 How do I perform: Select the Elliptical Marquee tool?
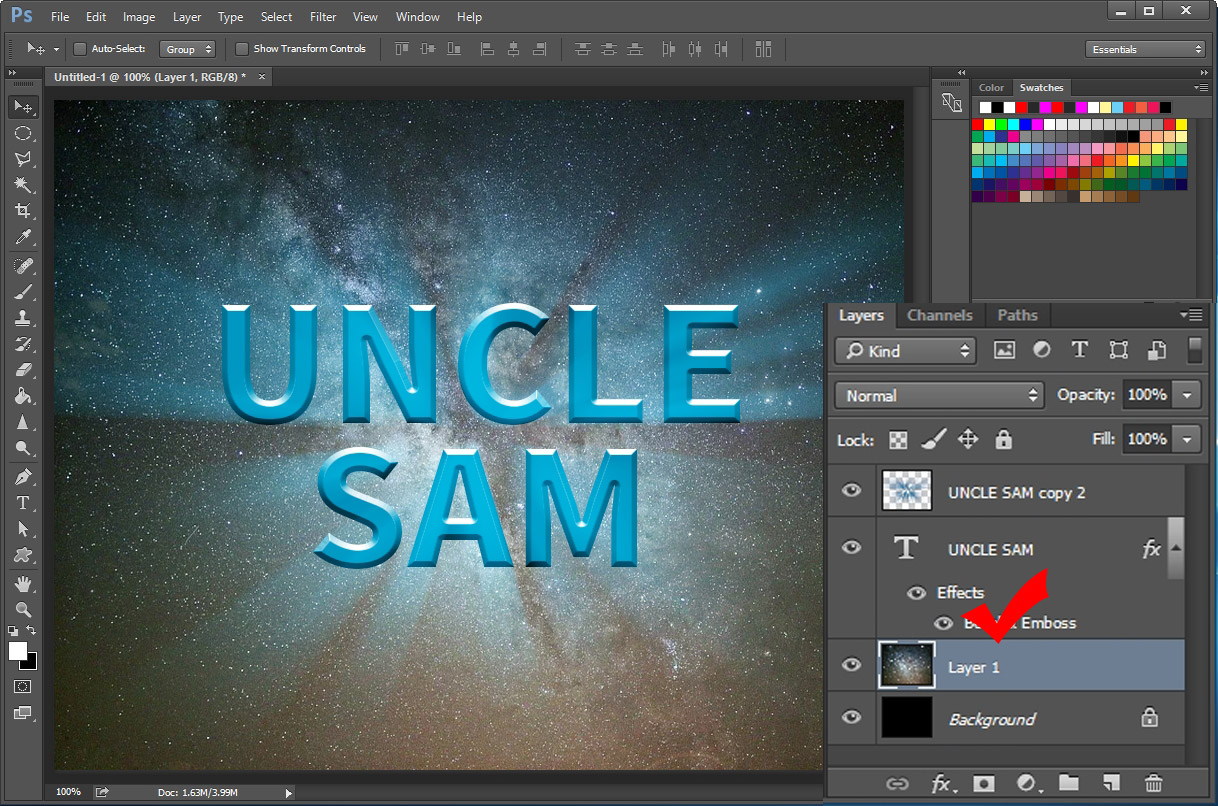point(23,133)
